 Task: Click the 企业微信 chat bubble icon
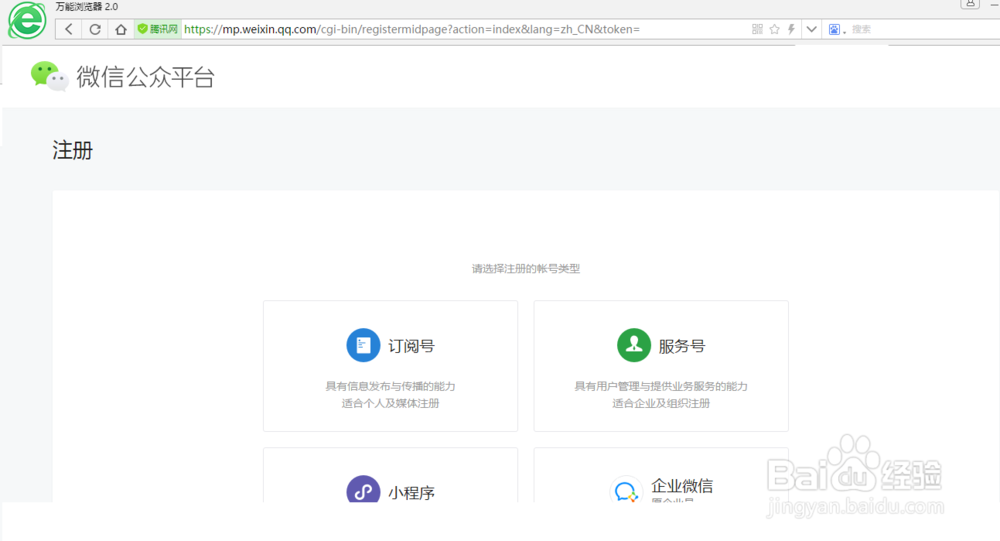pyautogui.click(x=625, y=489)
